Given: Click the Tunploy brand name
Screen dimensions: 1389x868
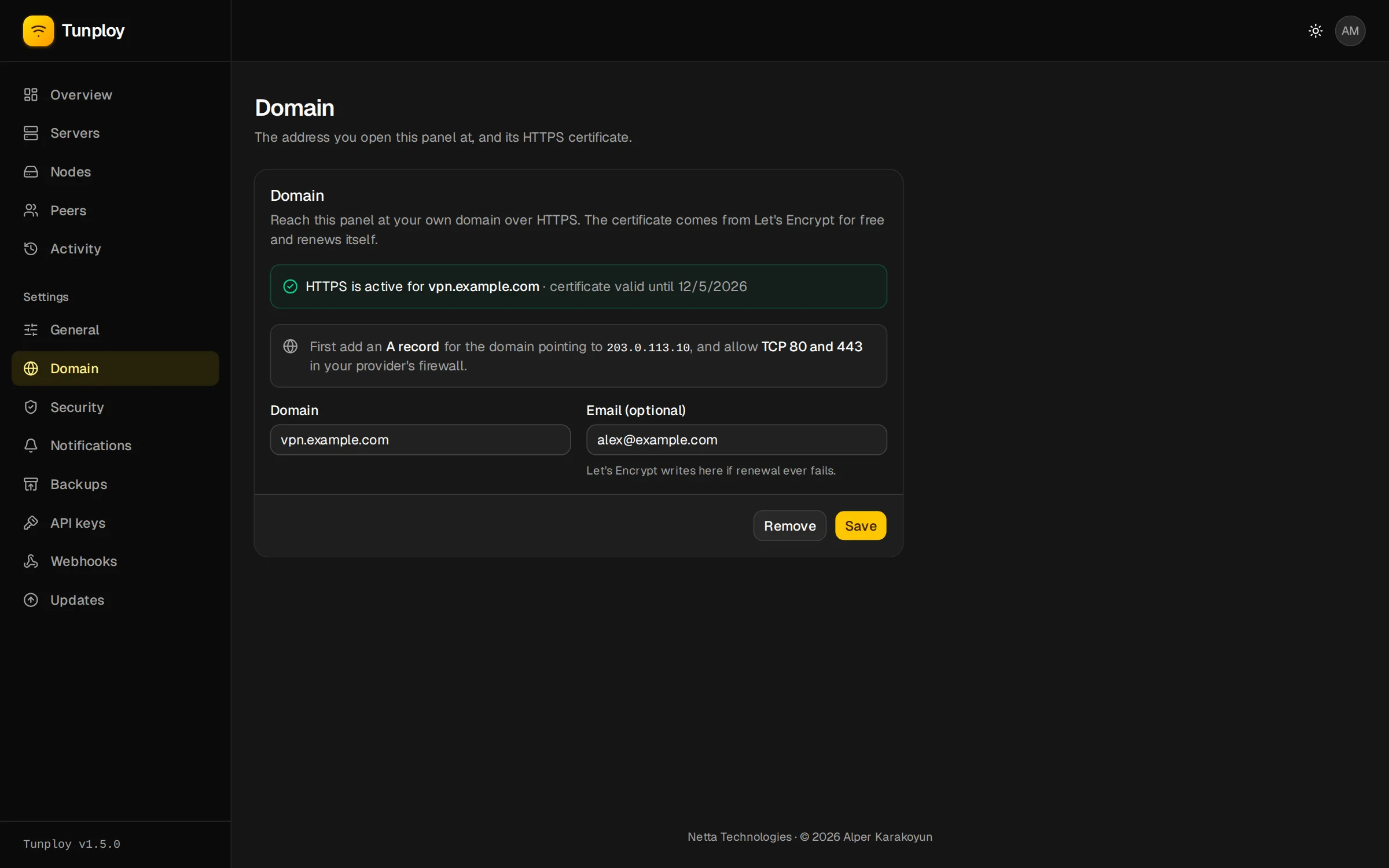Looking at the screenshot, I should [x=93, y=31].
